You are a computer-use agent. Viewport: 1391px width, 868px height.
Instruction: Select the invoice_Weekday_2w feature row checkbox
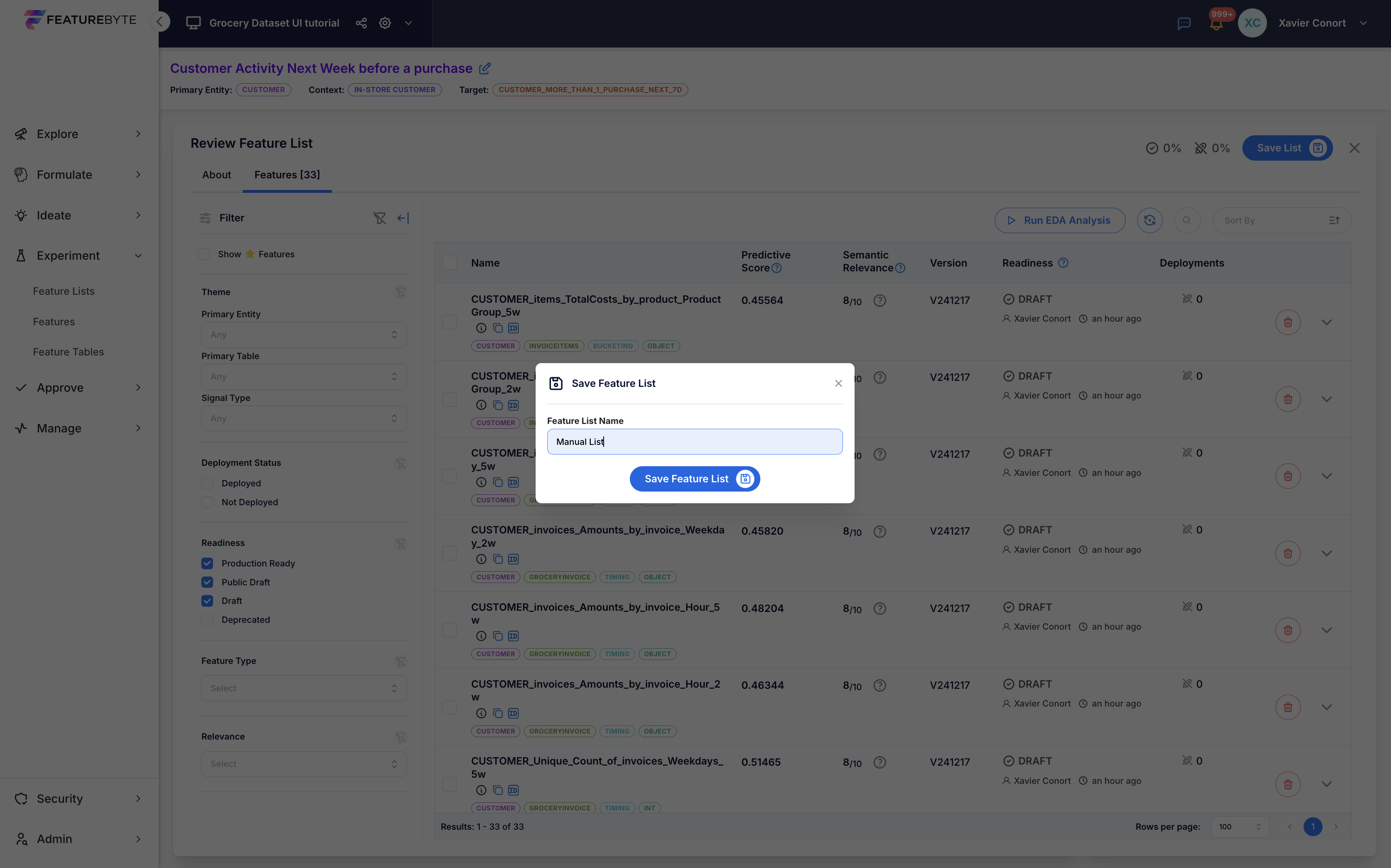(x=449, y=554)
